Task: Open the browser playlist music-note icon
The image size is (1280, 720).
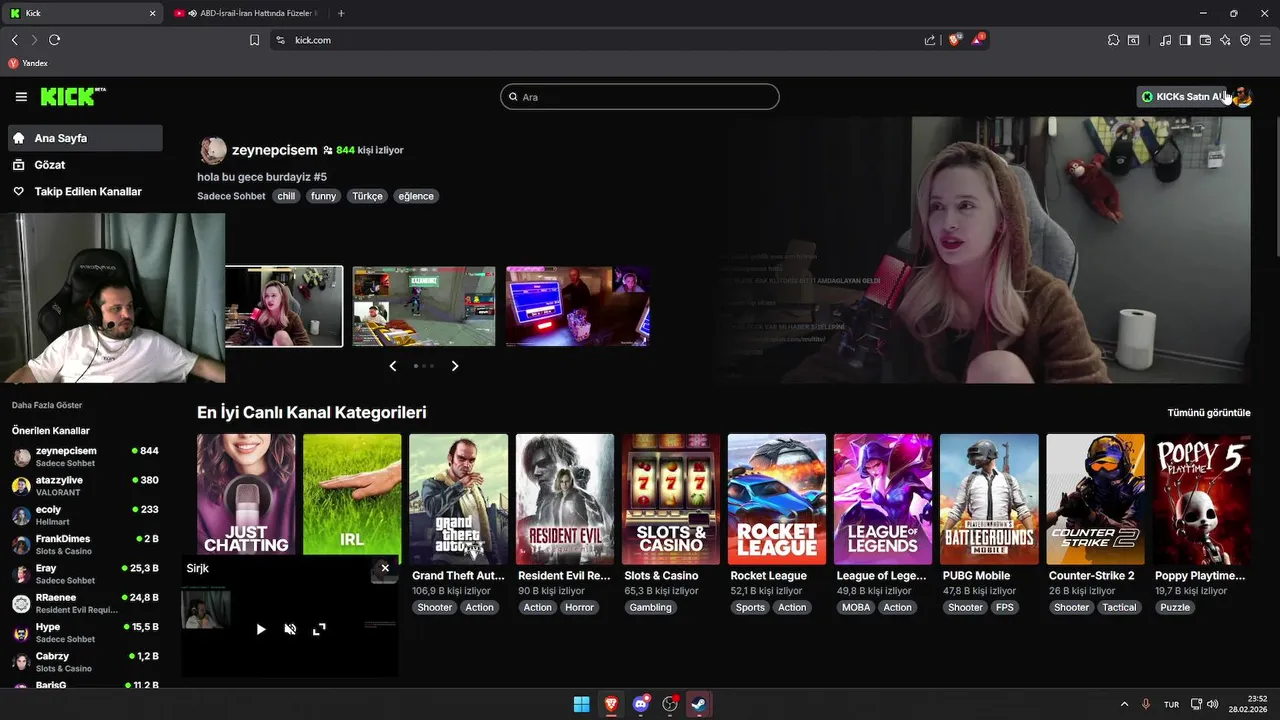Action: (1165, 40)
